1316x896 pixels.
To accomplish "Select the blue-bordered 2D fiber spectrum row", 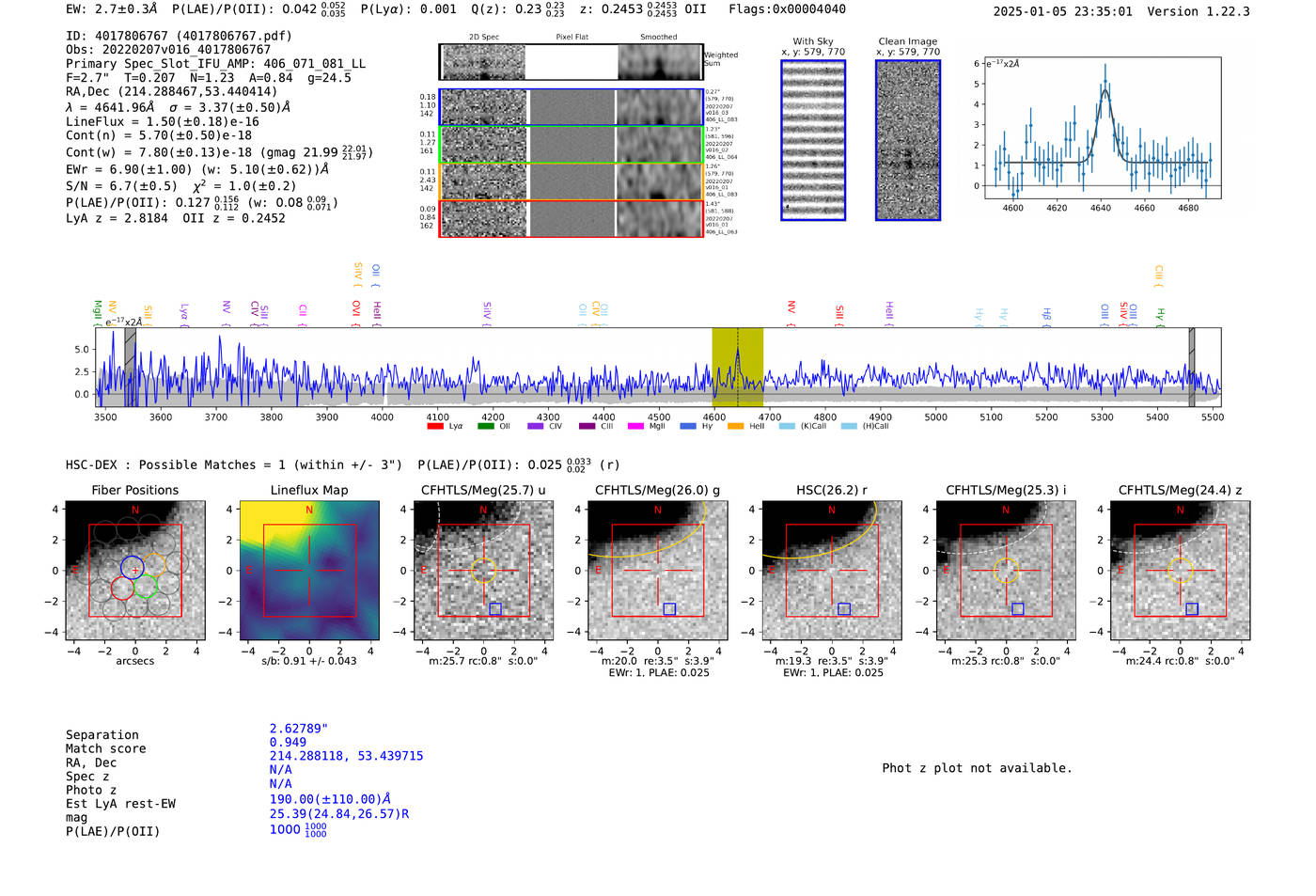I will [x=571, y=107].
